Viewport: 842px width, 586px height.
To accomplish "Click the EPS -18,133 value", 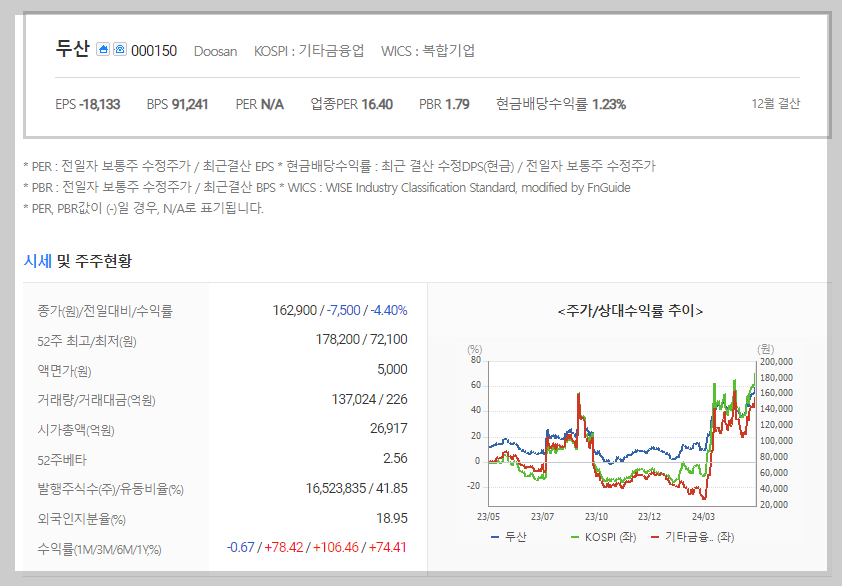I will [x=88, y=104].
